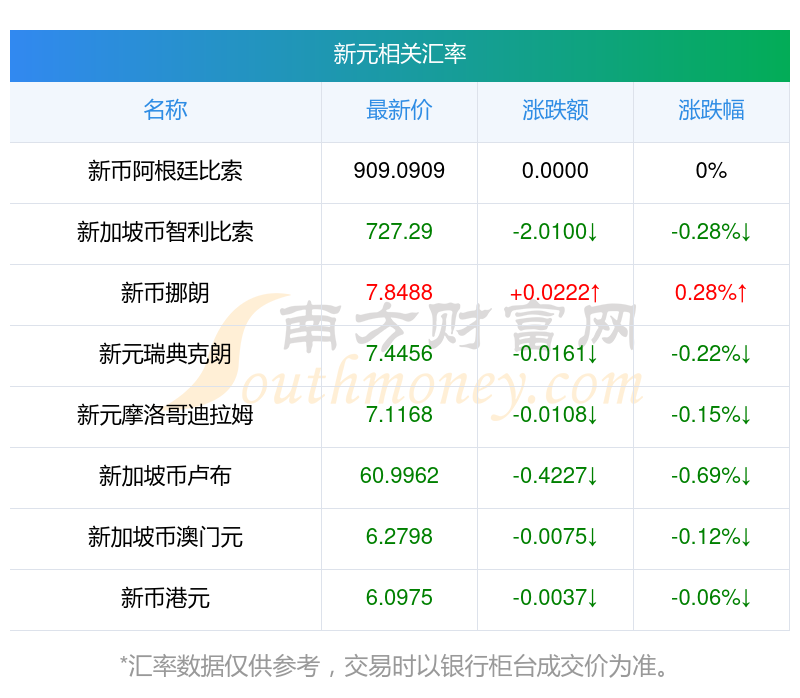
Task: Click the price 7.1168
Action: (x=399, y=415)
